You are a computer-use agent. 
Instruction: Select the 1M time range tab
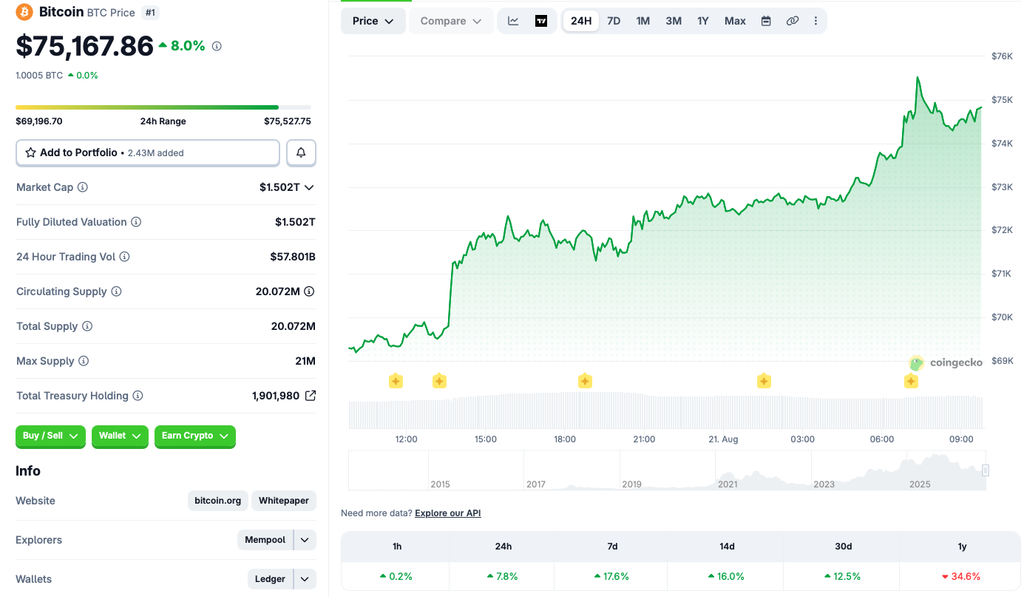point(643,21)
